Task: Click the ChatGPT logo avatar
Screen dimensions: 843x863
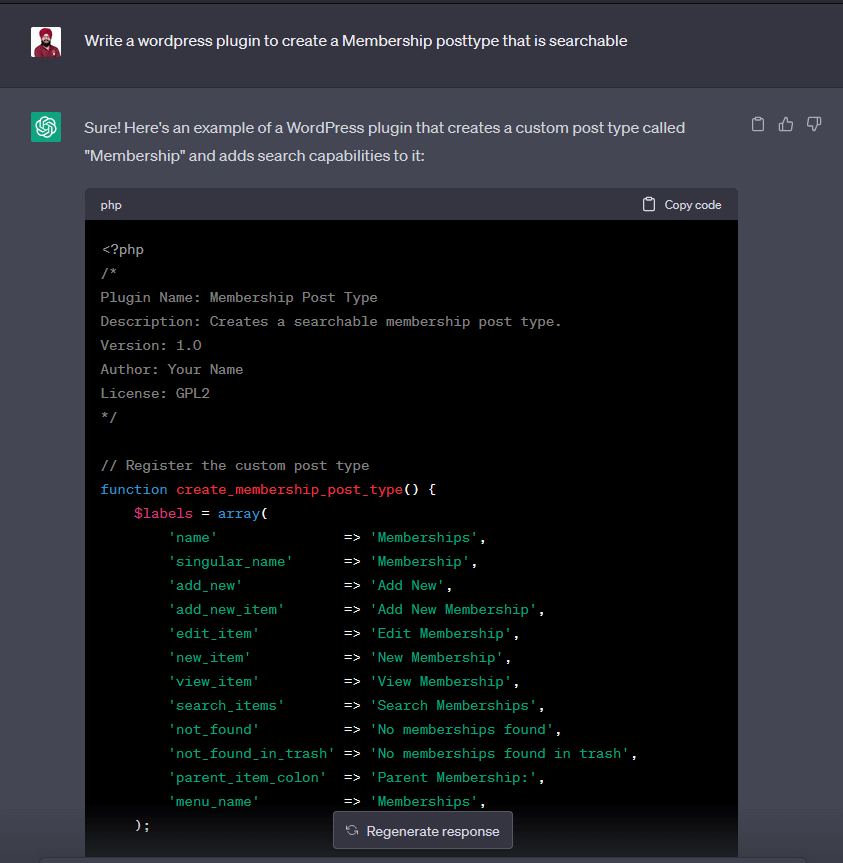Action: (x=46, y=127)
